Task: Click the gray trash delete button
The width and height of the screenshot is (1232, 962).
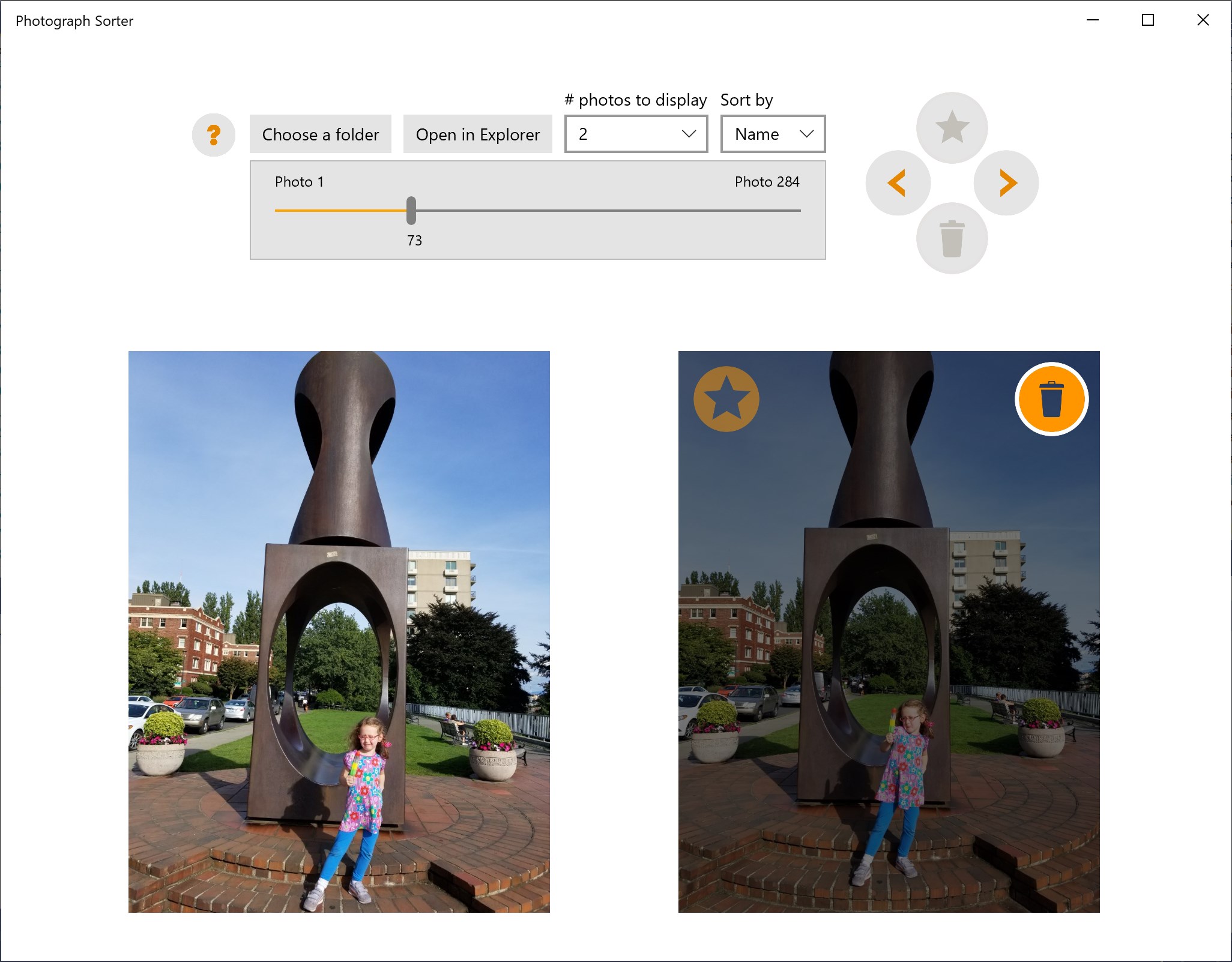Action: (952, 238)
